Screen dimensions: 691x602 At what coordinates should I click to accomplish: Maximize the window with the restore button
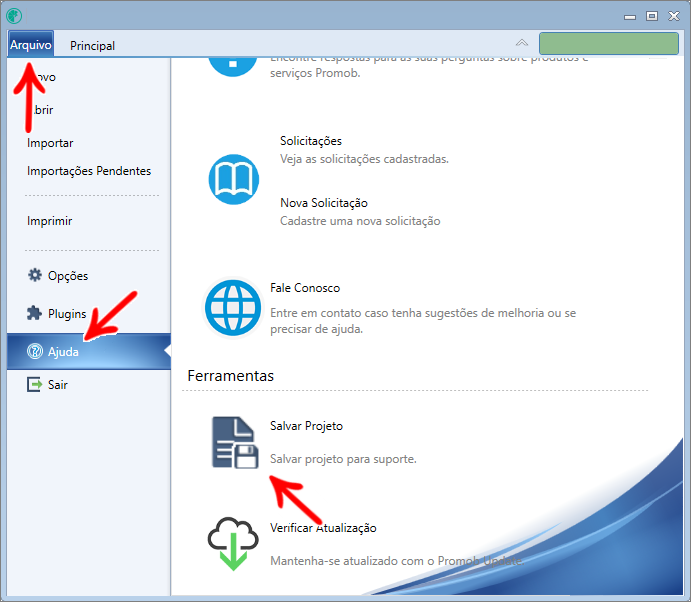tap(652, 16)
